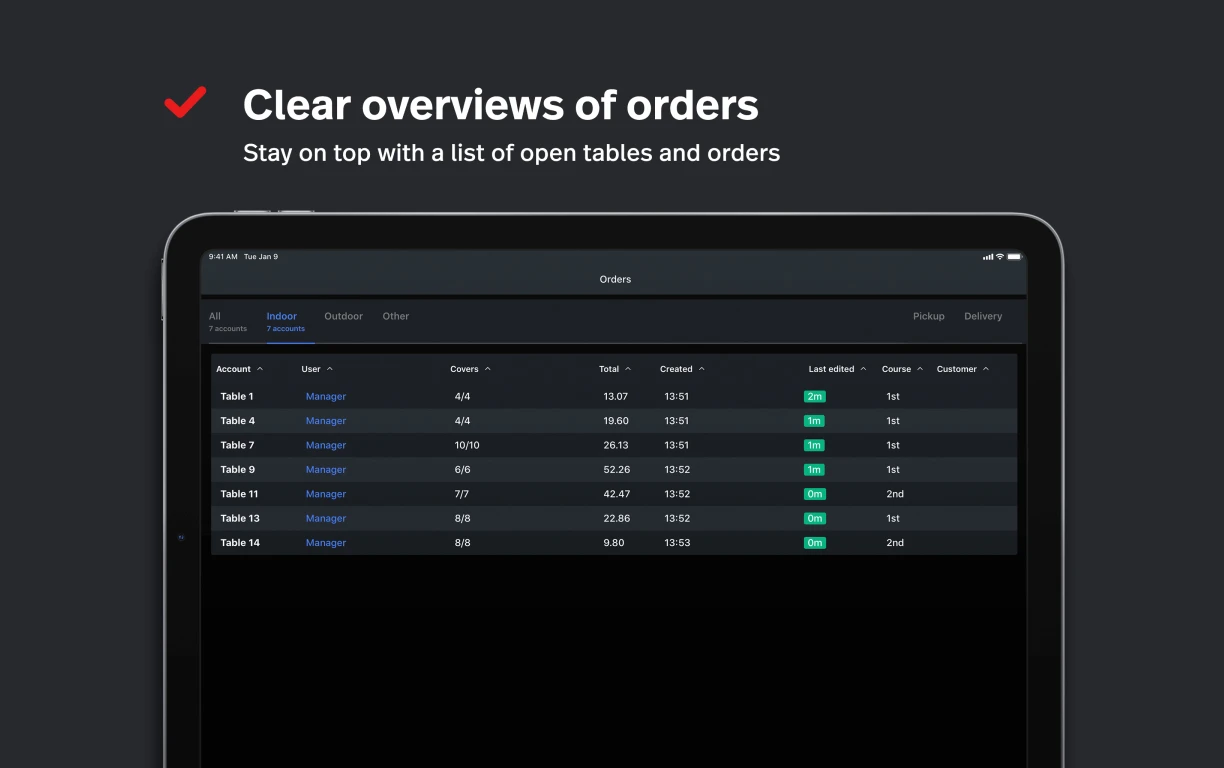The height and width of the screenshot is (768, 1224).
Task: Open the Table 14 account row
Action: pyautogui.click(x=614, y=543)
